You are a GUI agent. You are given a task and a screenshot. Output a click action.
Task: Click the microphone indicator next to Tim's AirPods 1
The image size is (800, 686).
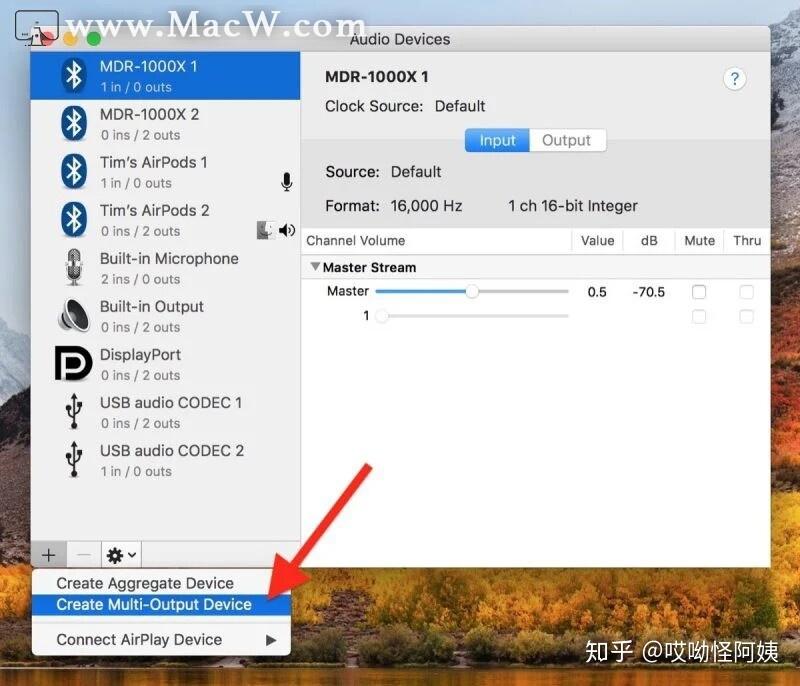pos(286,182)
